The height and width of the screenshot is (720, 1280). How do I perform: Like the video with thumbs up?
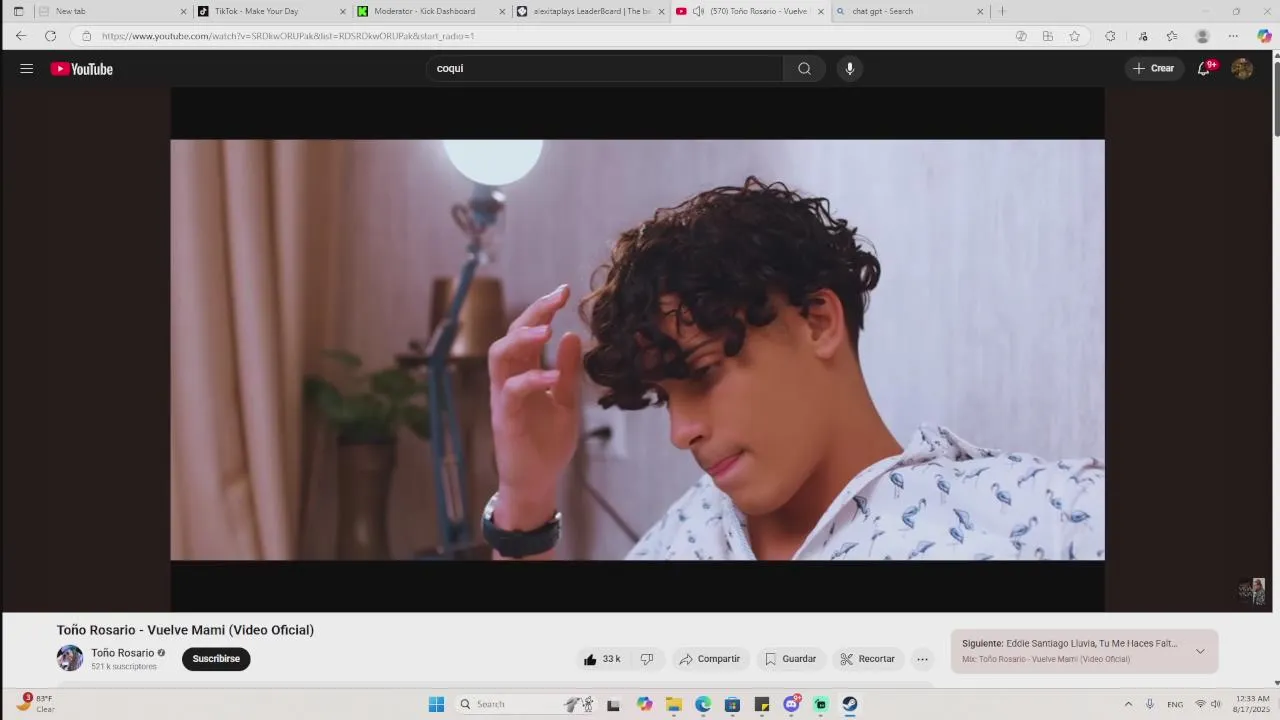(602, 659)
